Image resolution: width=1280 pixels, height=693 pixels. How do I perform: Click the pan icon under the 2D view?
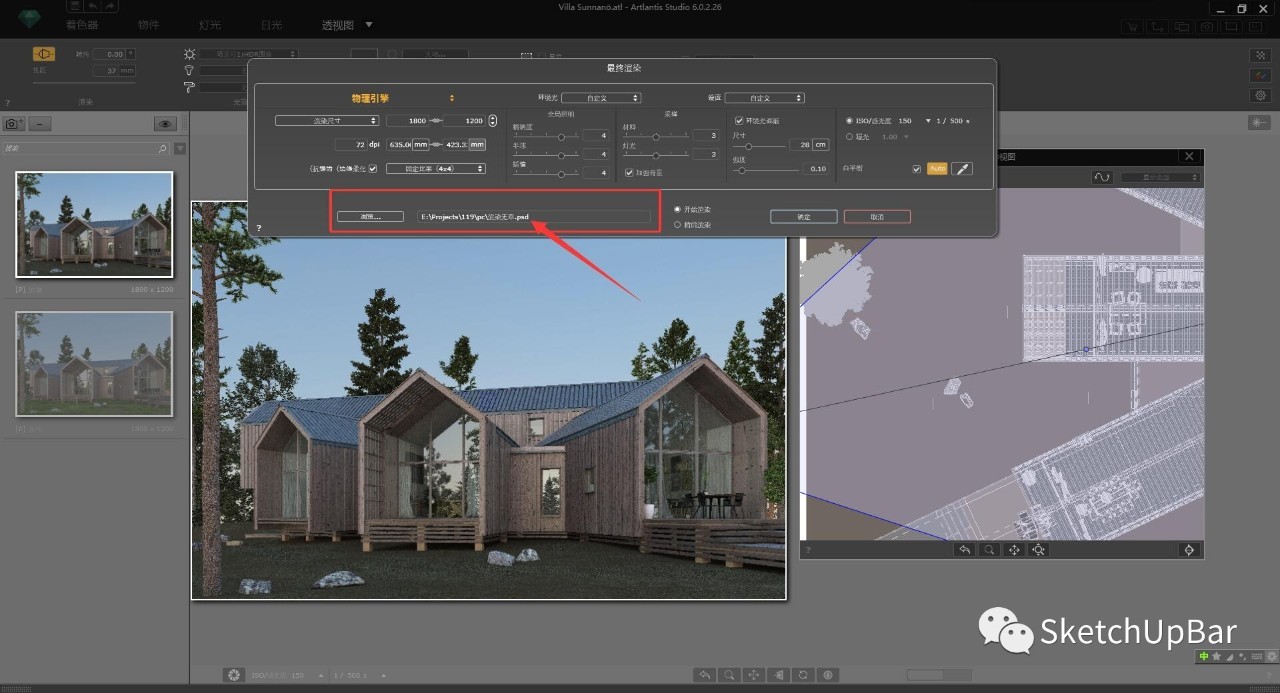coord(1014,550)
